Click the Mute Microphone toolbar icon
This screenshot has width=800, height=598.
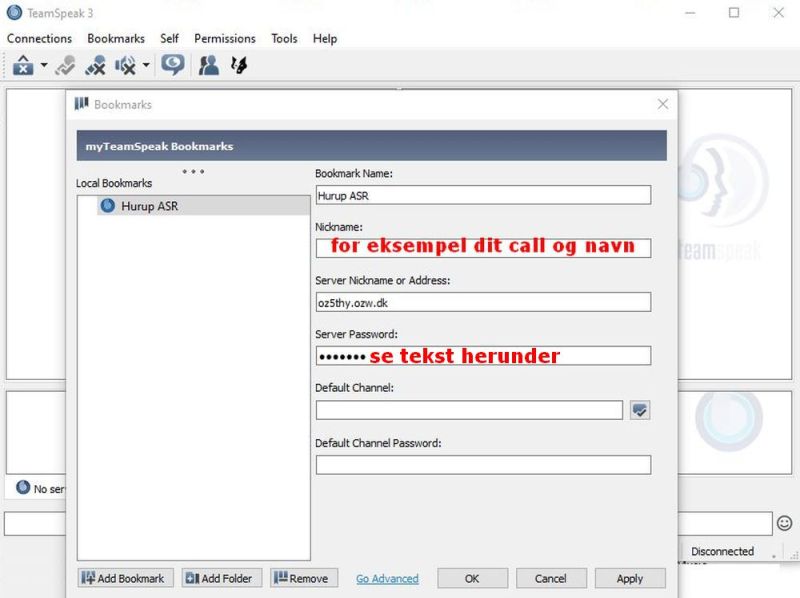95,65
